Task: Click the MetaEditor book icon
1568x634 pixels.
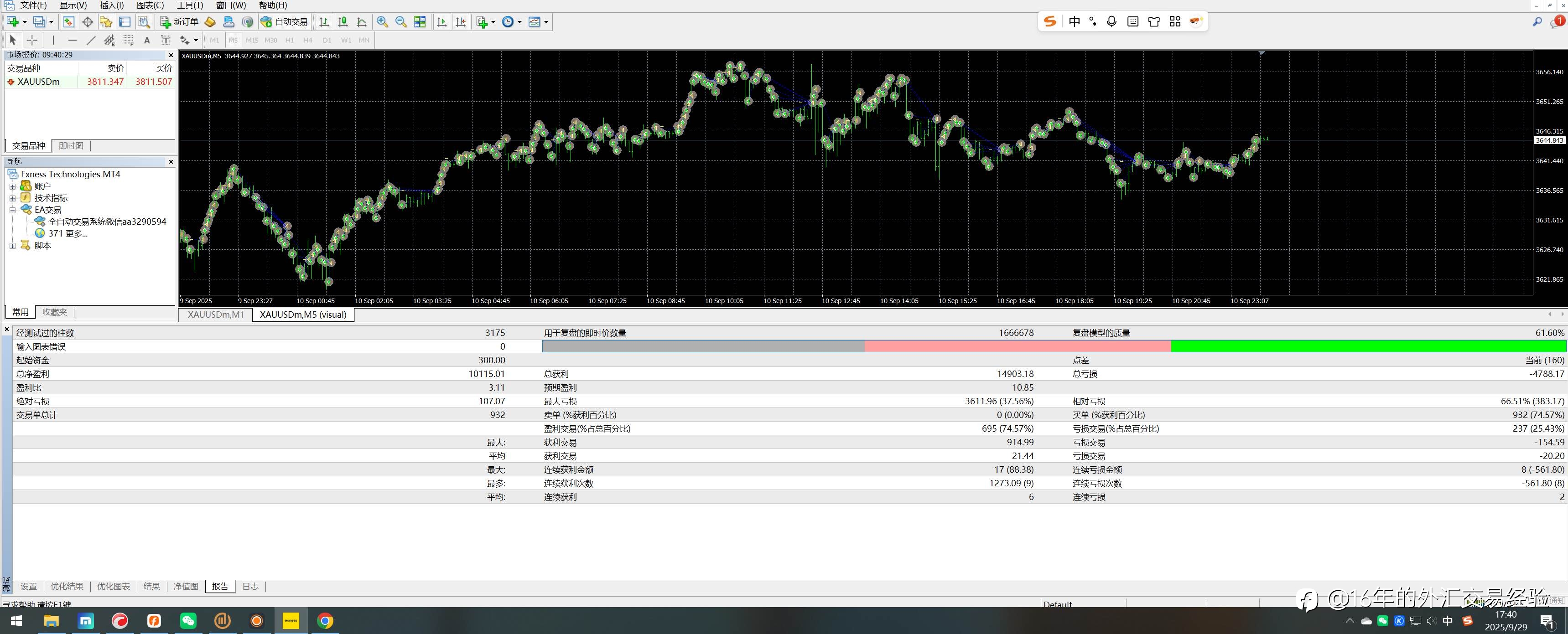Action: click(x=209, y=22)
